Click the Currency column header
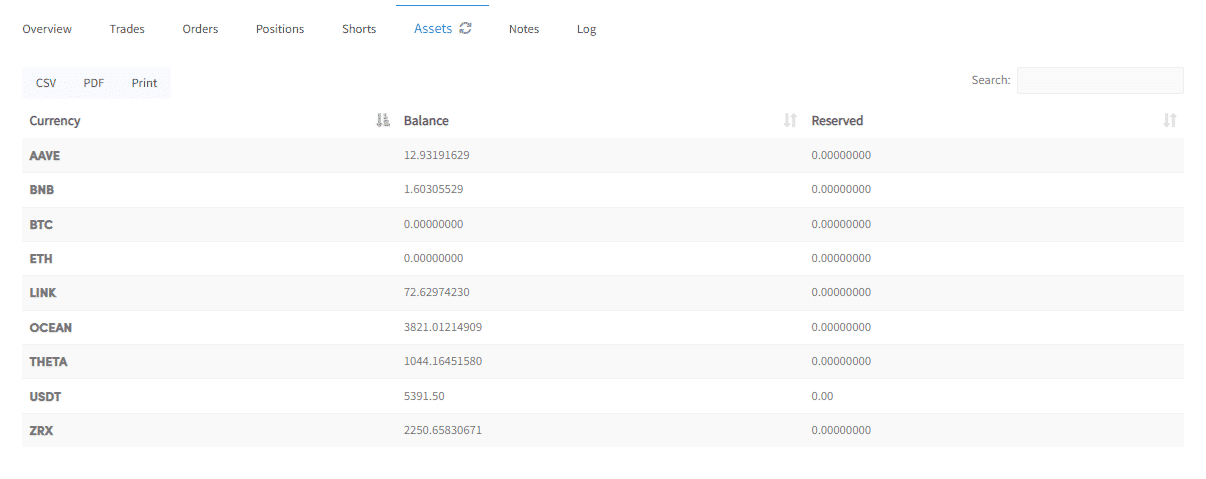 point(209,121)
